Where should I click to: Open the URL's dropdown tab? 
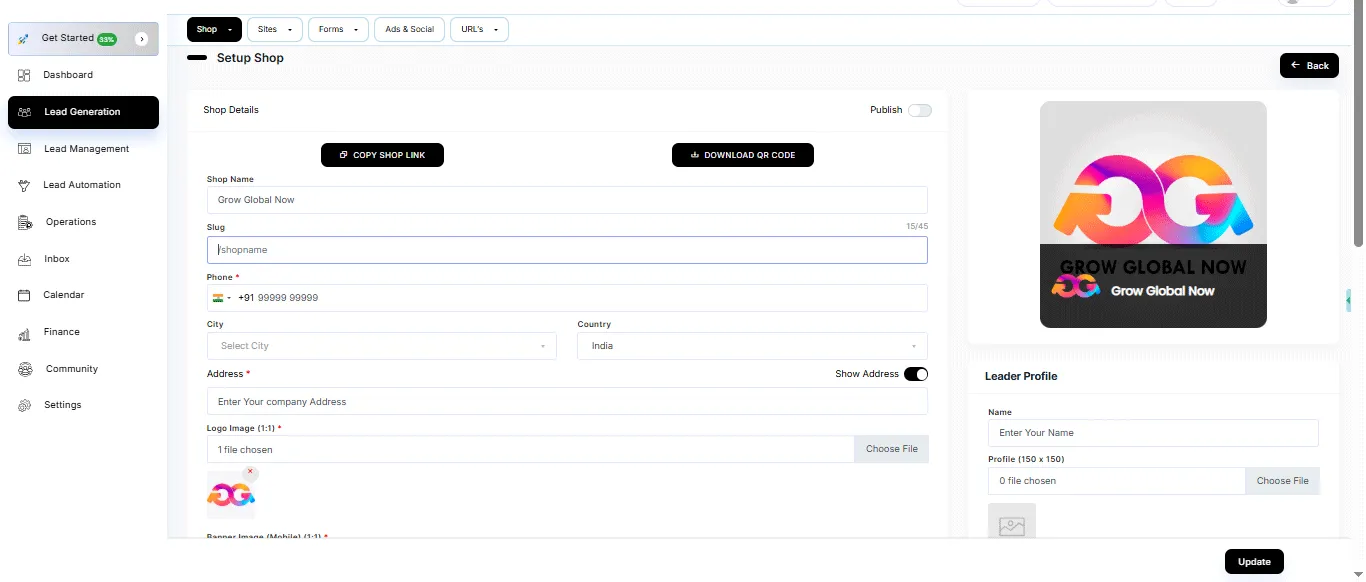point(479,29)
